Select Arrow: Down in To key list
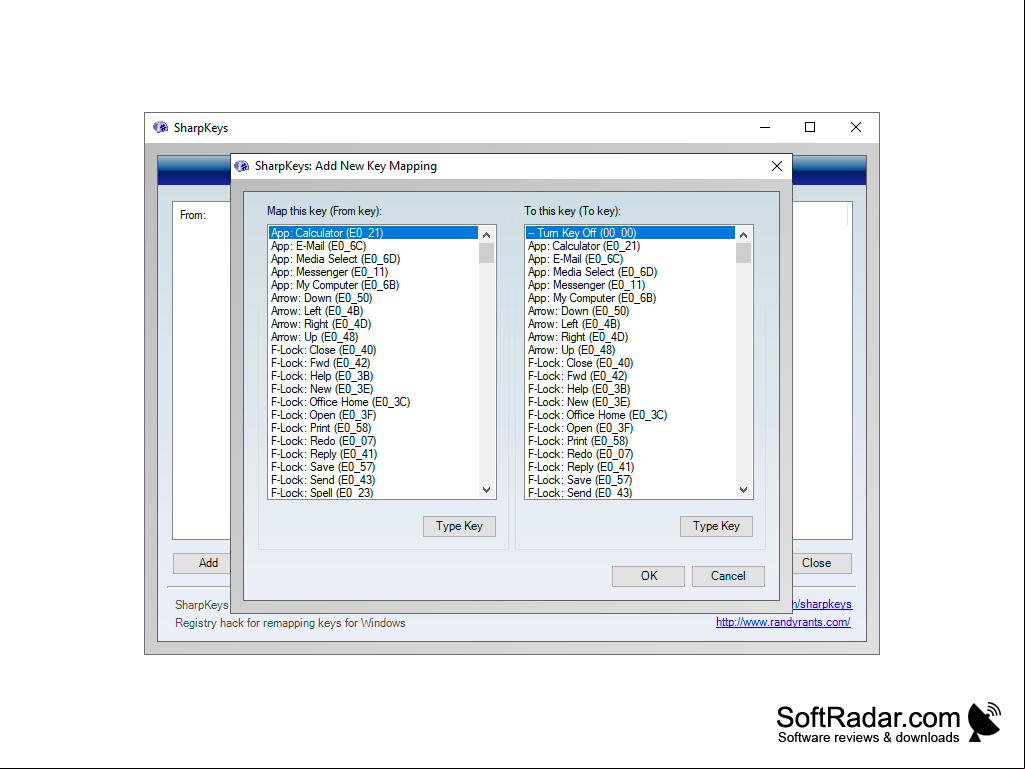1025x769 pixels. pyautogui.click(x=630, y=311)
